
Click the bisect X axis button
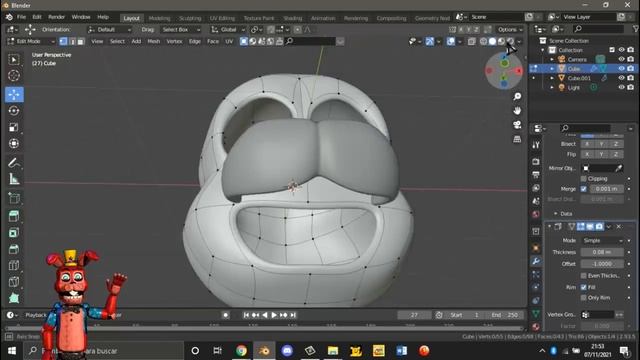[x=587, y=144]
